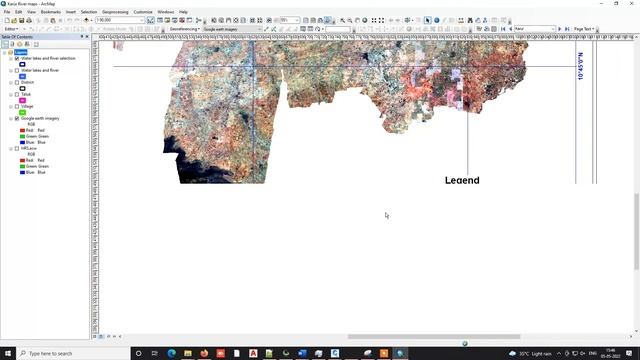Go to first data driven page

coord(503,29)
